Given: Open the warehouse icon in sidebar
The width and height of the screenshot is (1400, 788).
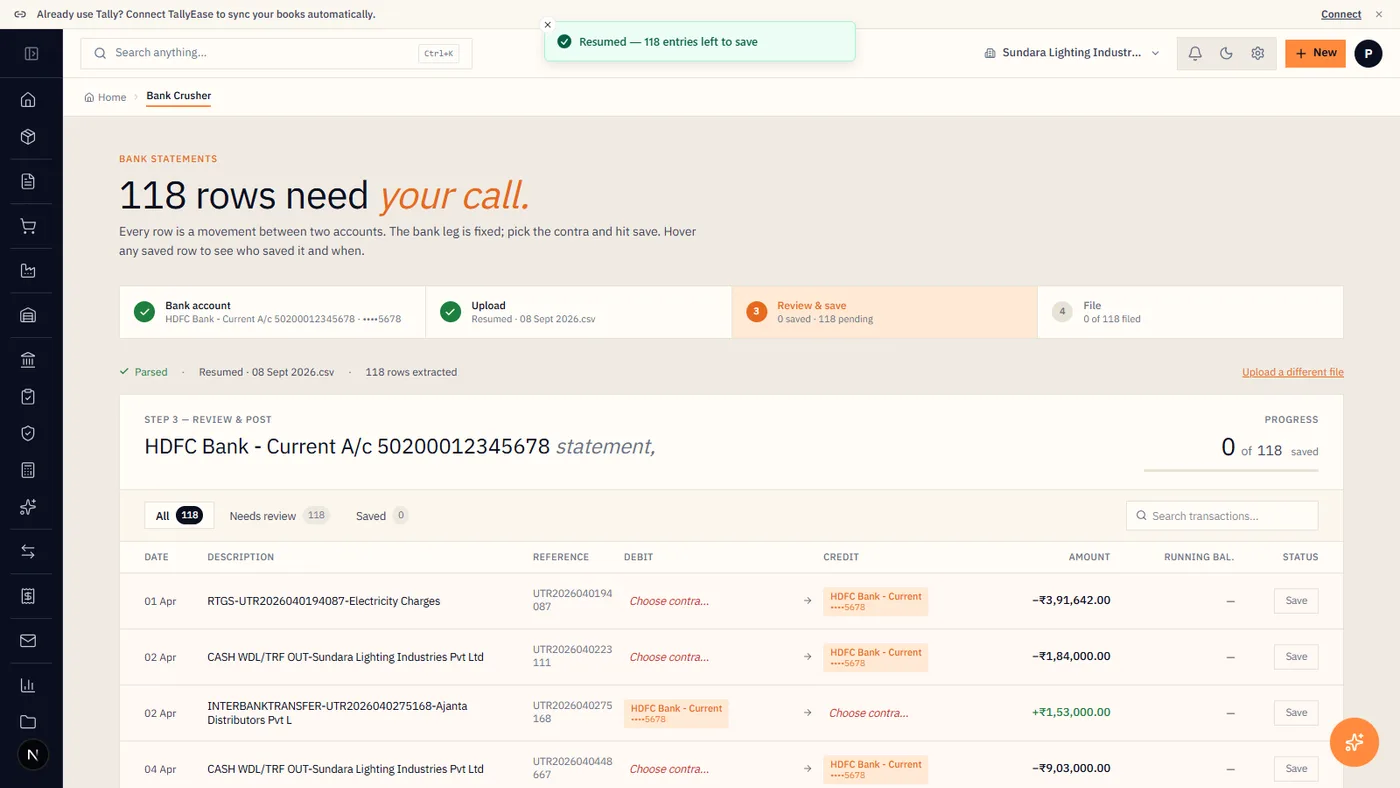Looking at the screenshot, I should pyautogui.click(x=28, y=315).
